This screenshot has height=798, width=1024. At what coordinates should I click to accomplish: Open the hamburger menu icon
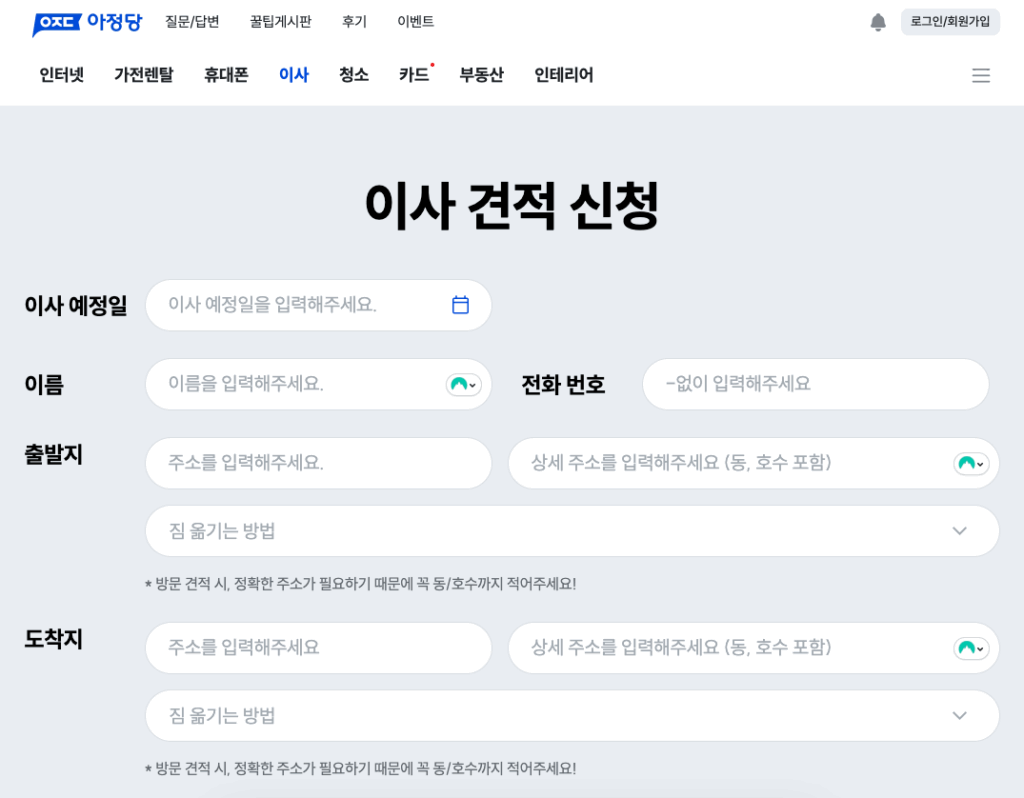[980, 75]
